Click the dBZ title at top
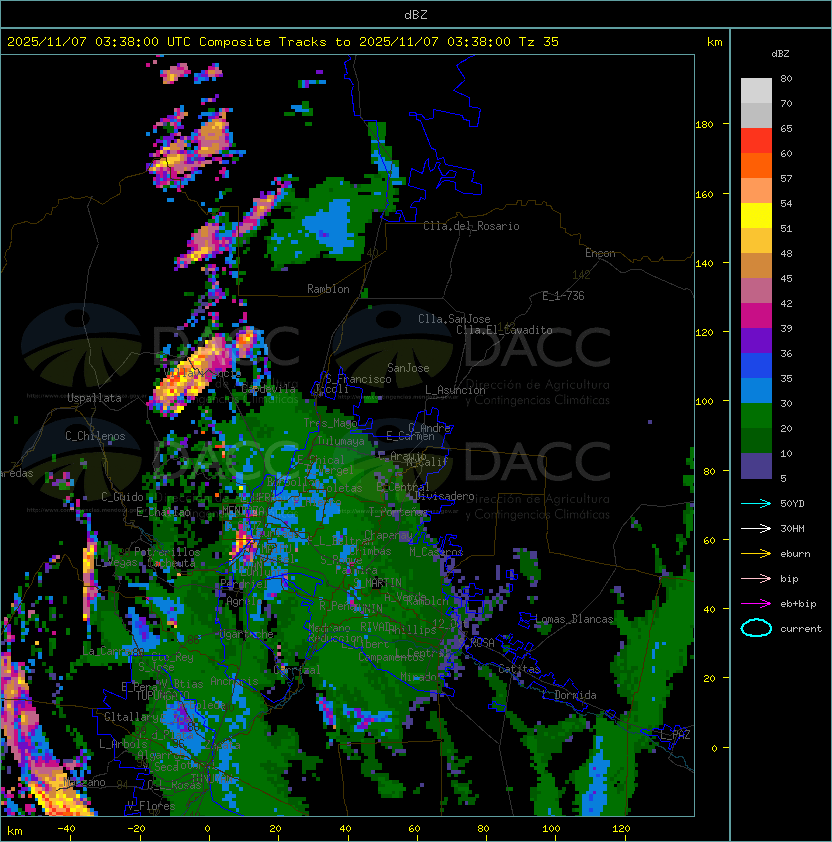Viewport: 832px width, 842px height. [416, 15]
